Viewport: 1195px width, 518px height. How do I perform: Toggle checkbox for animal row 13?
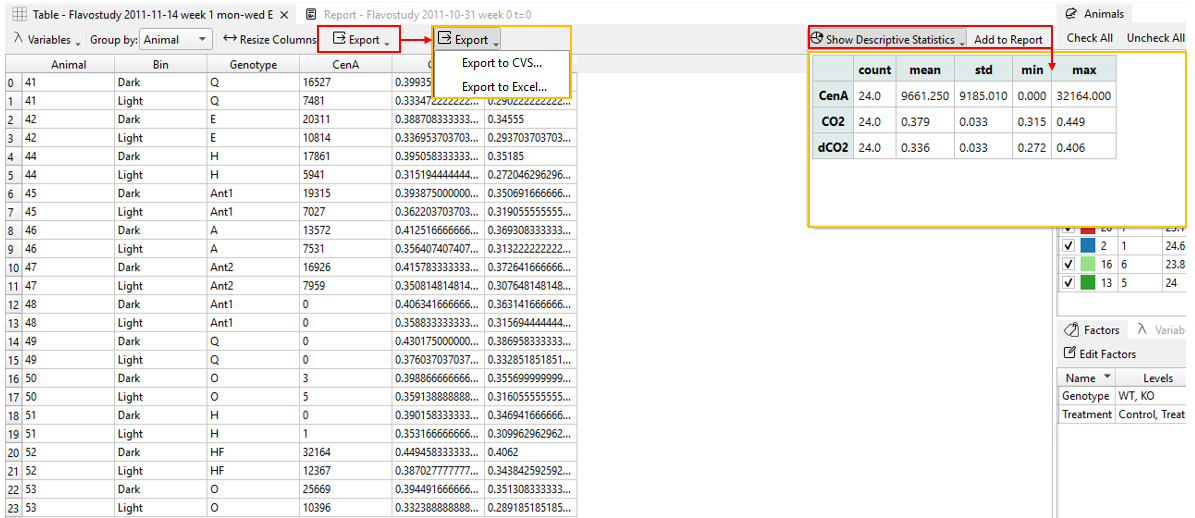[x=1068, y=282]
